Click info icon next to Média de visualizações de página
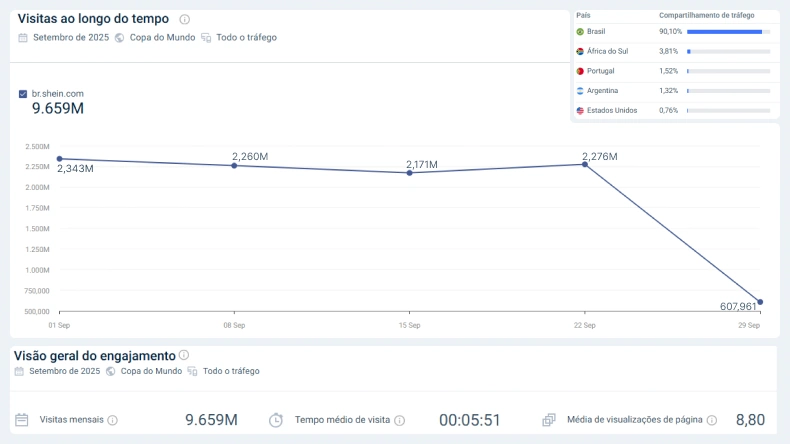Viewport: 790px width, 444px height. (x=712, y=420)
